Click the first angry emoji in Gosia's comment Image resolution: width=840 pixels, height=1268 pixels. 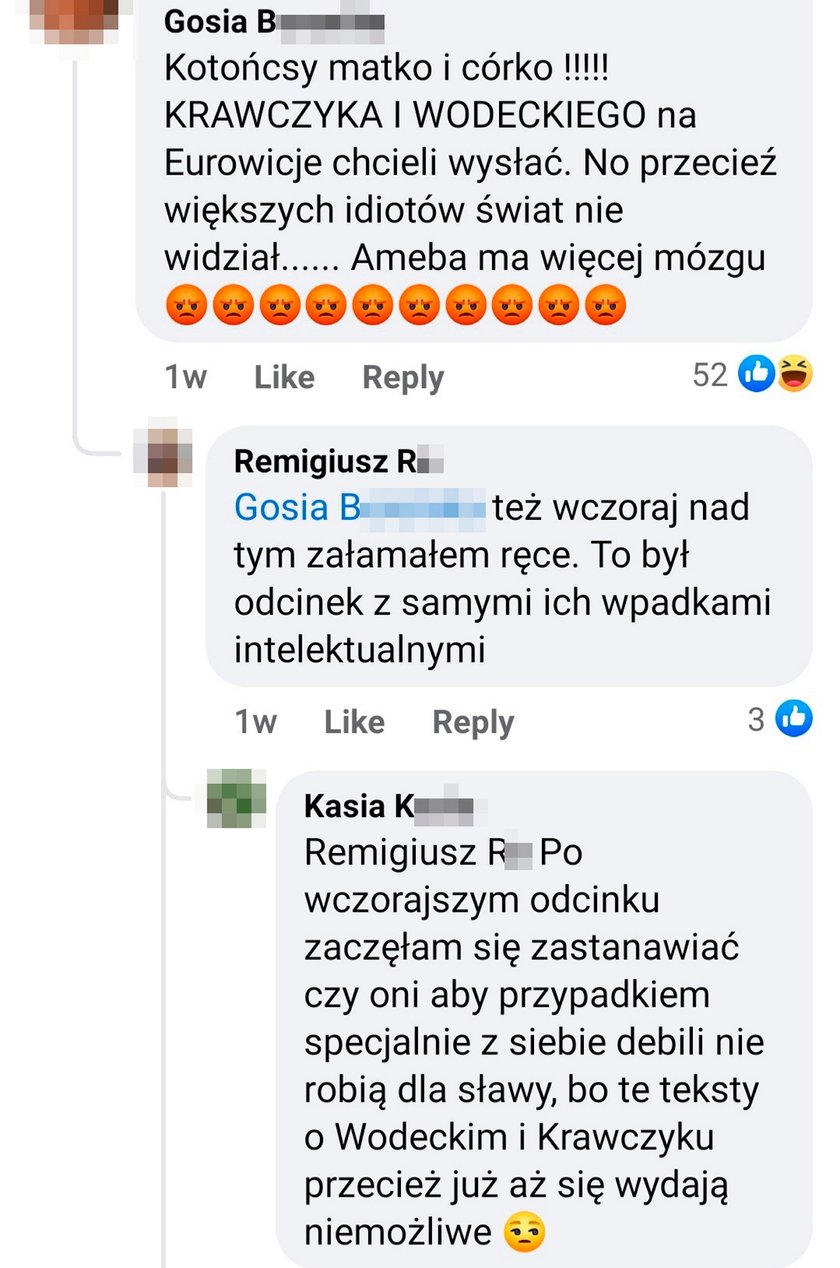tap(185, 305)
